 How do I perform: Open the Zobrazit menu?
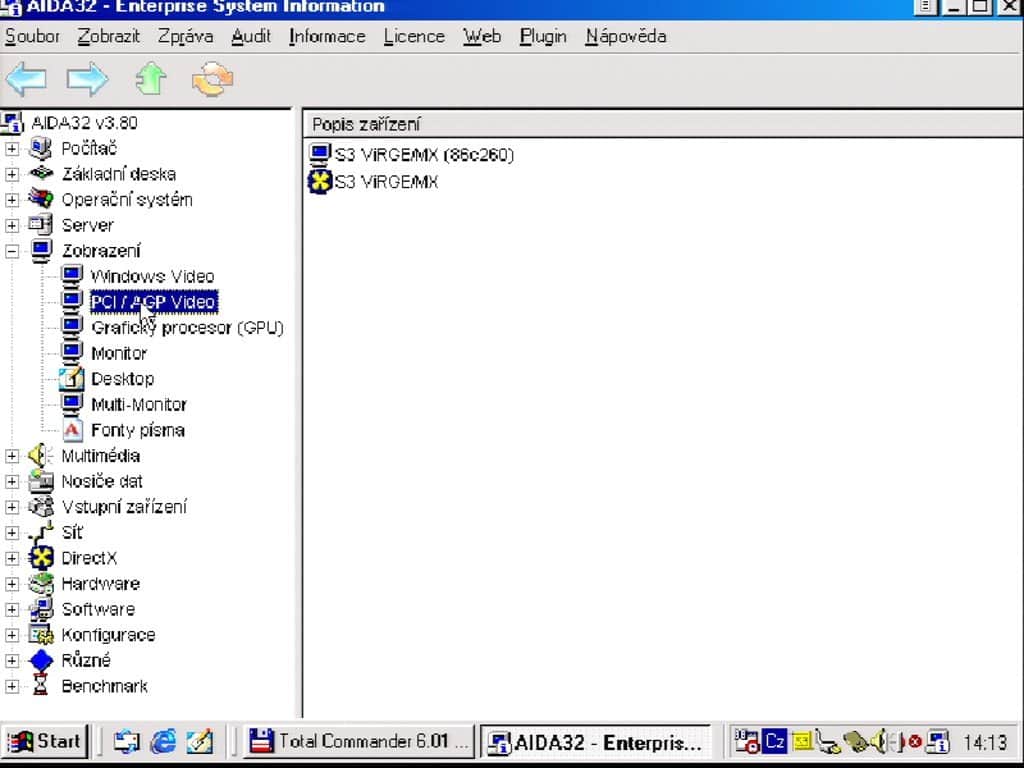tap(108, 37)
